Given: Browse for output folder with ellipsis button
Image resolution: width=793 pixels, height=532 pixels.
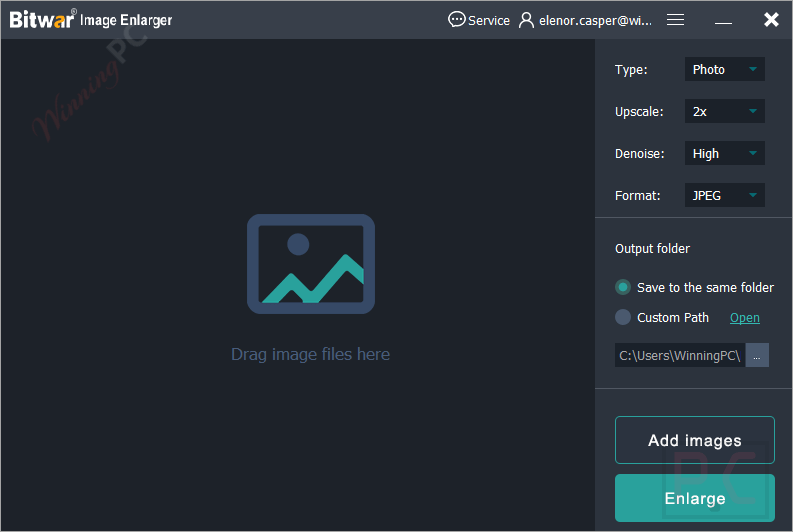Looking at the screenshot, I should click(757, 355).
